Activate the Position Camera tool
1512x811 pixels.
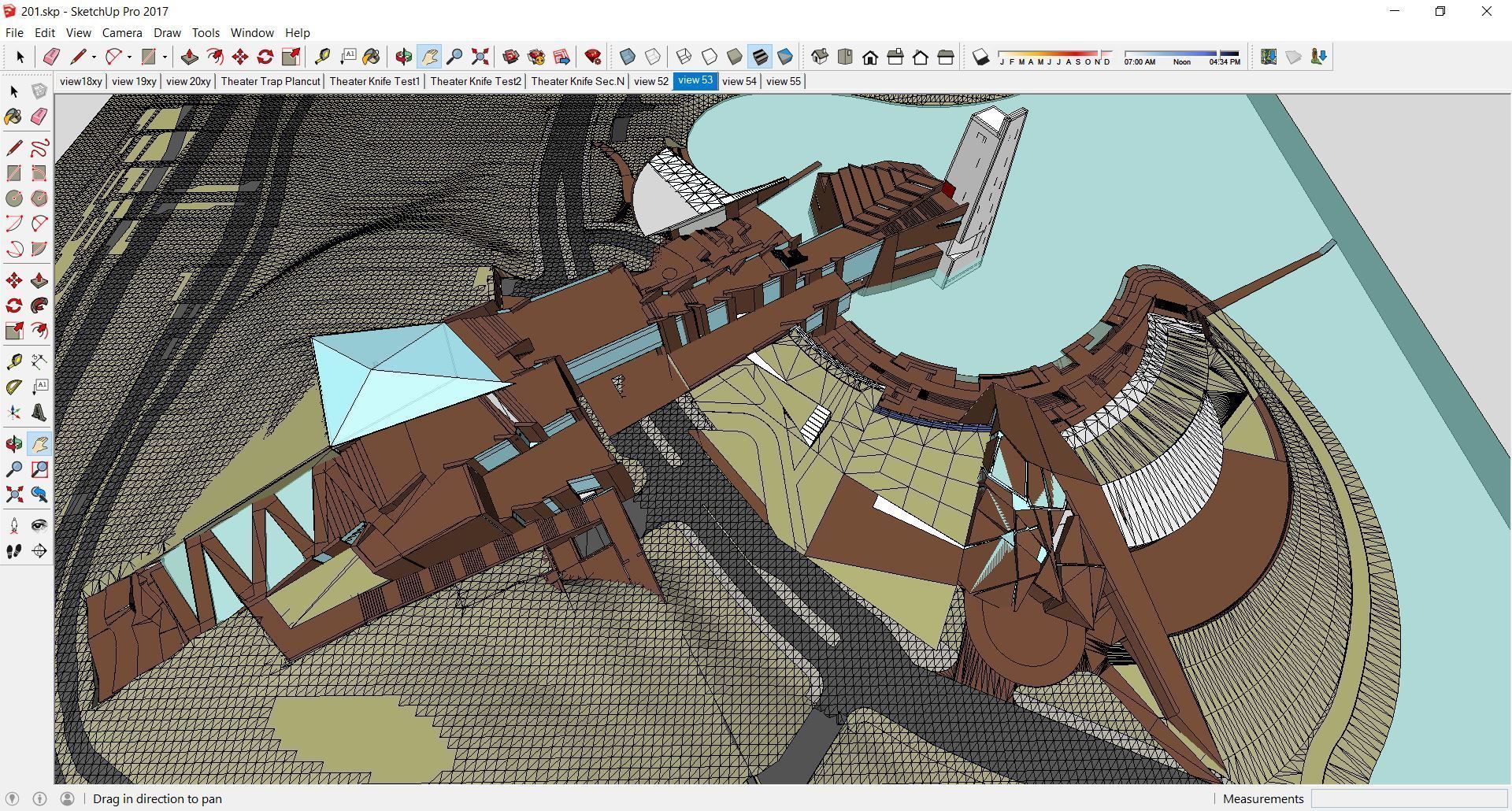pyautogui.click(x=14, y=526)
